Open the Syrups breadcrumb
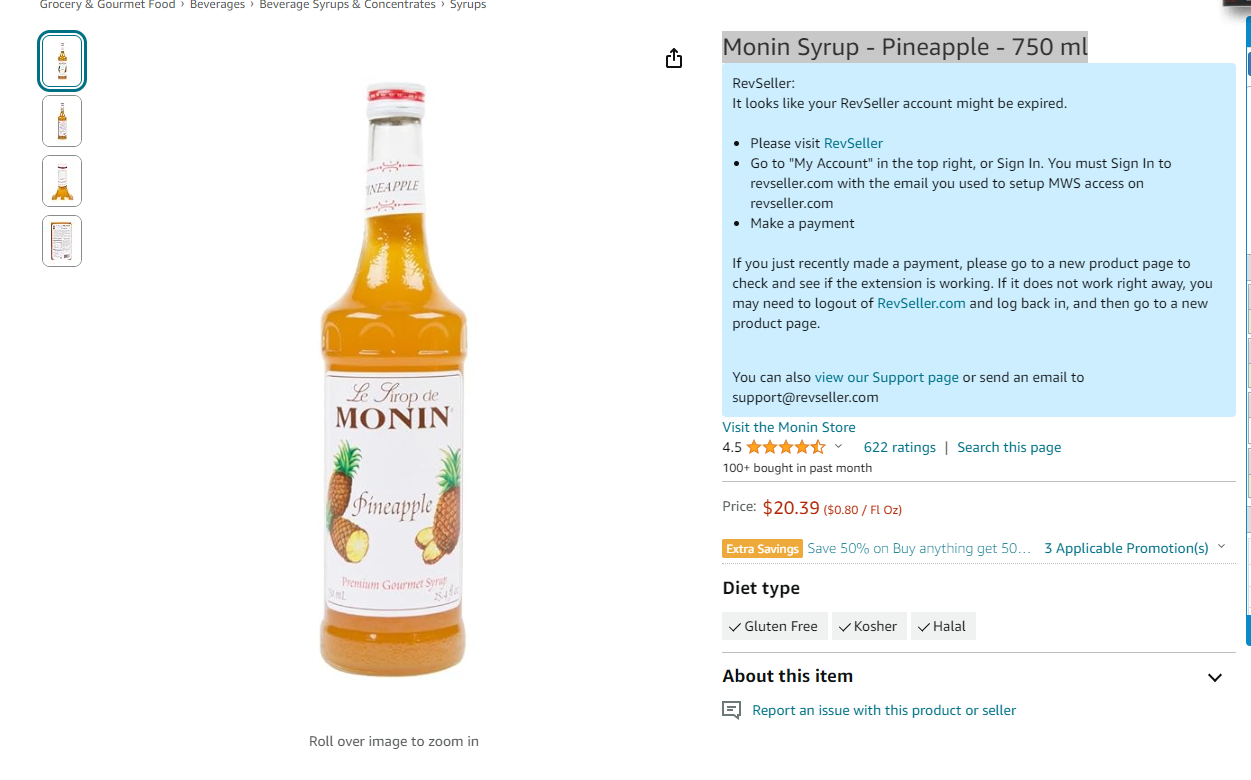This screenshot has height=780, width=1251. 468,5
